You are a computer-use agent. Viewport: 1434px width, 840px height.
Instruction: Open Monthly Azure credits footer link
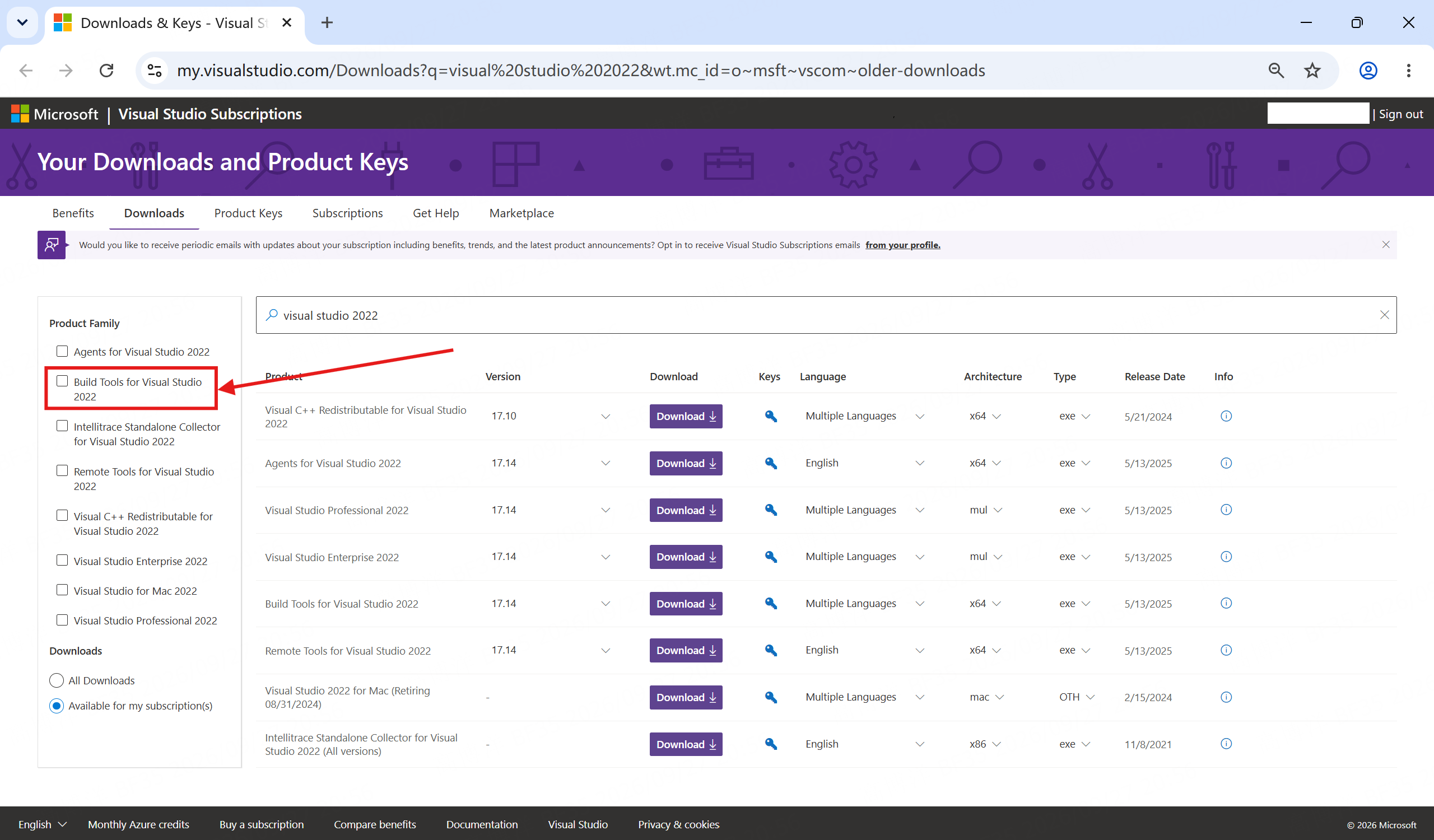(138, 824)
